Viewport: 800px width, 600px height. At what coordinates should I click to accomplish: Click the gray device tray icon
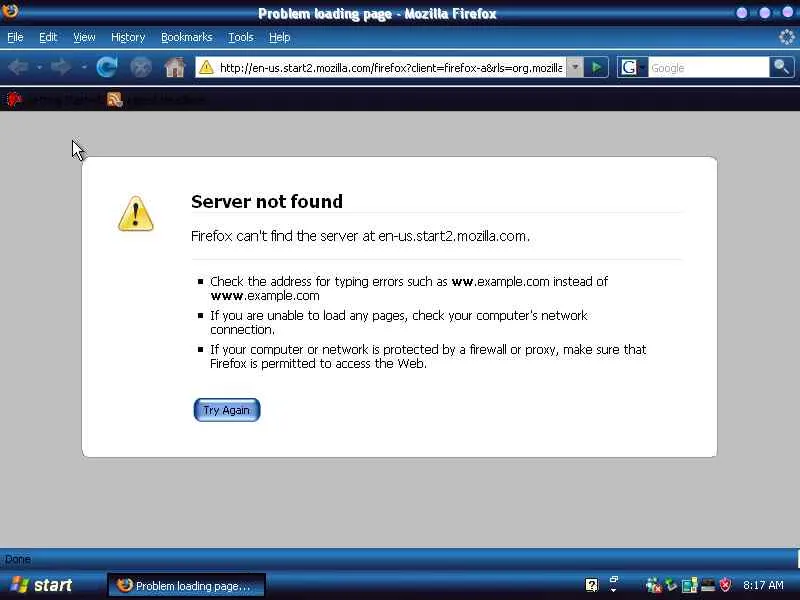tap(708, 585)
